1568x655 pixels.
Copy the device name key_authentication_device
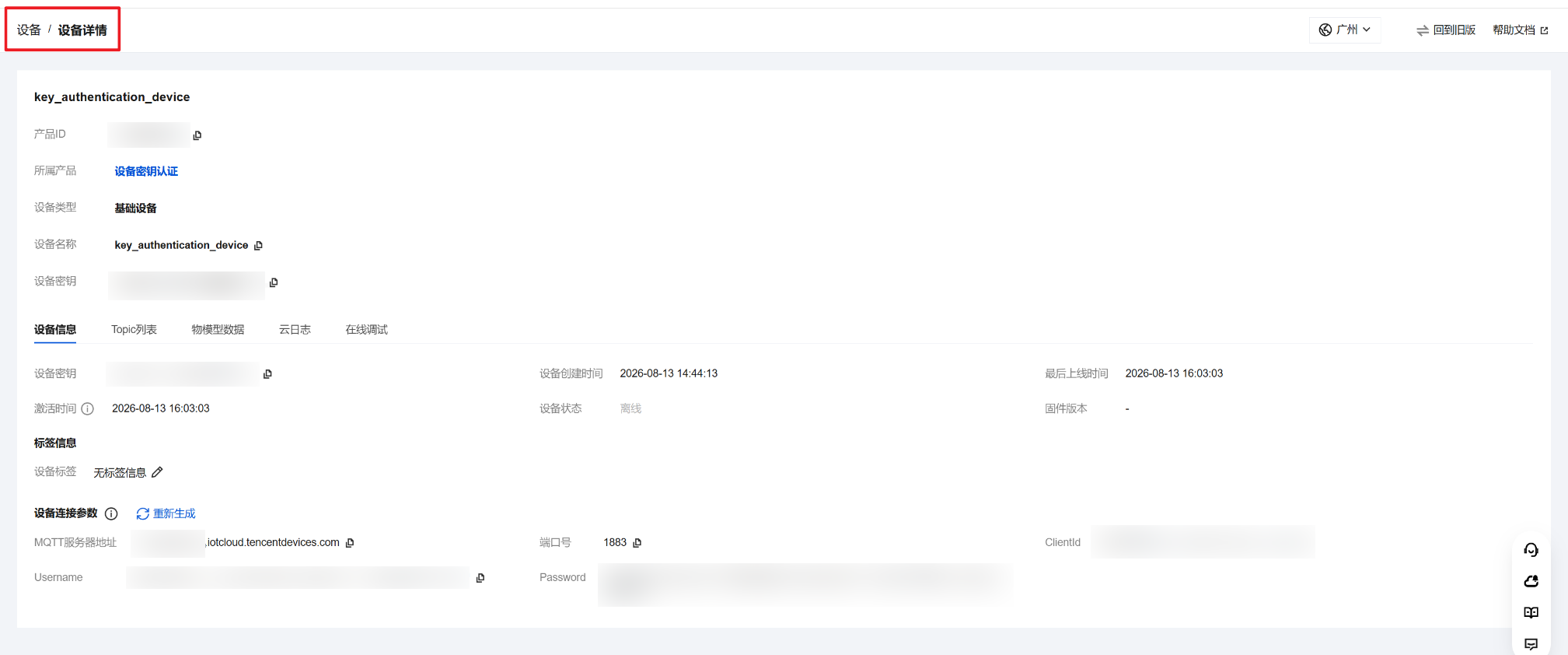click(259, 246)
